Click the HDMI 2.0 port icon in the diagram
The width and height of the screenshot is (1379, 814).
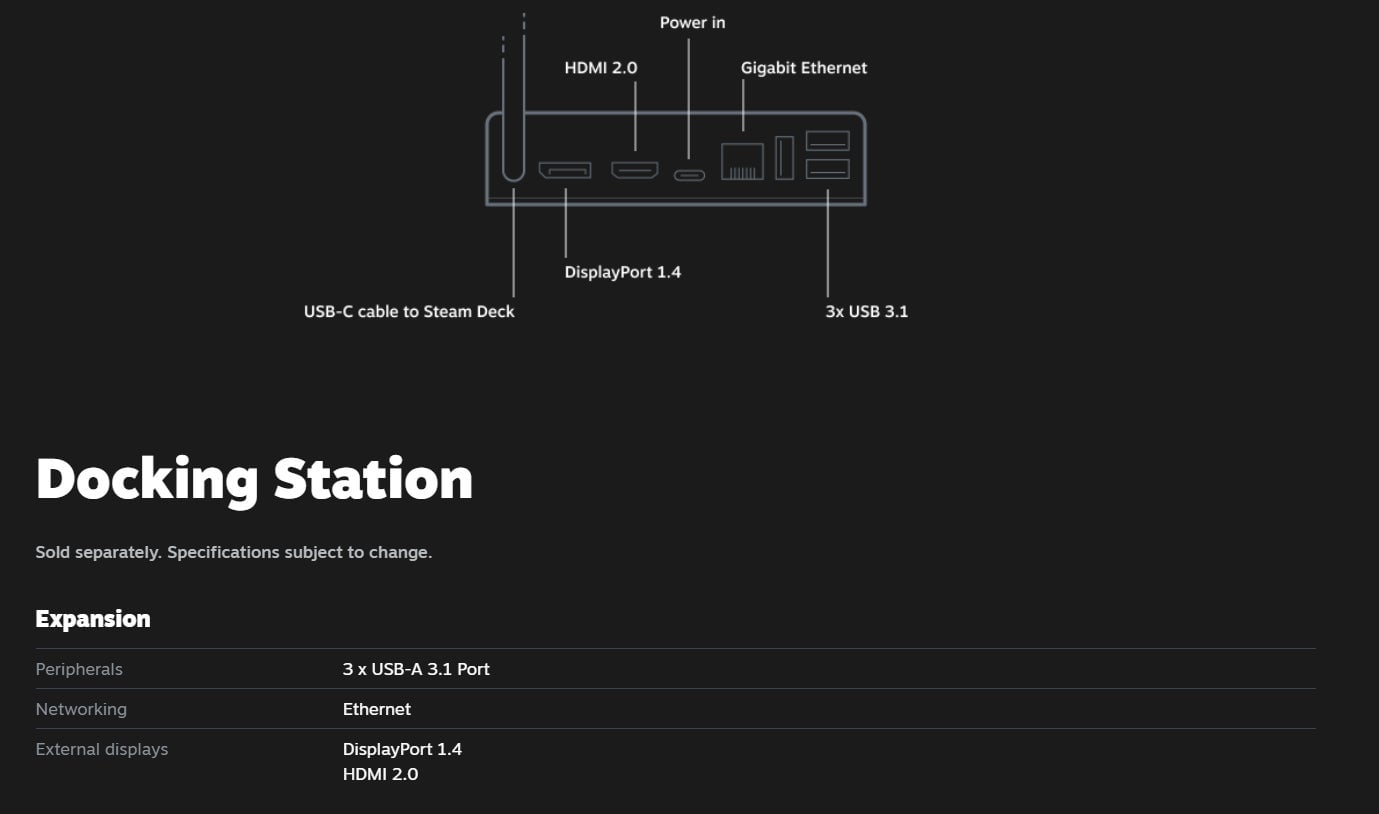[633, 170]
